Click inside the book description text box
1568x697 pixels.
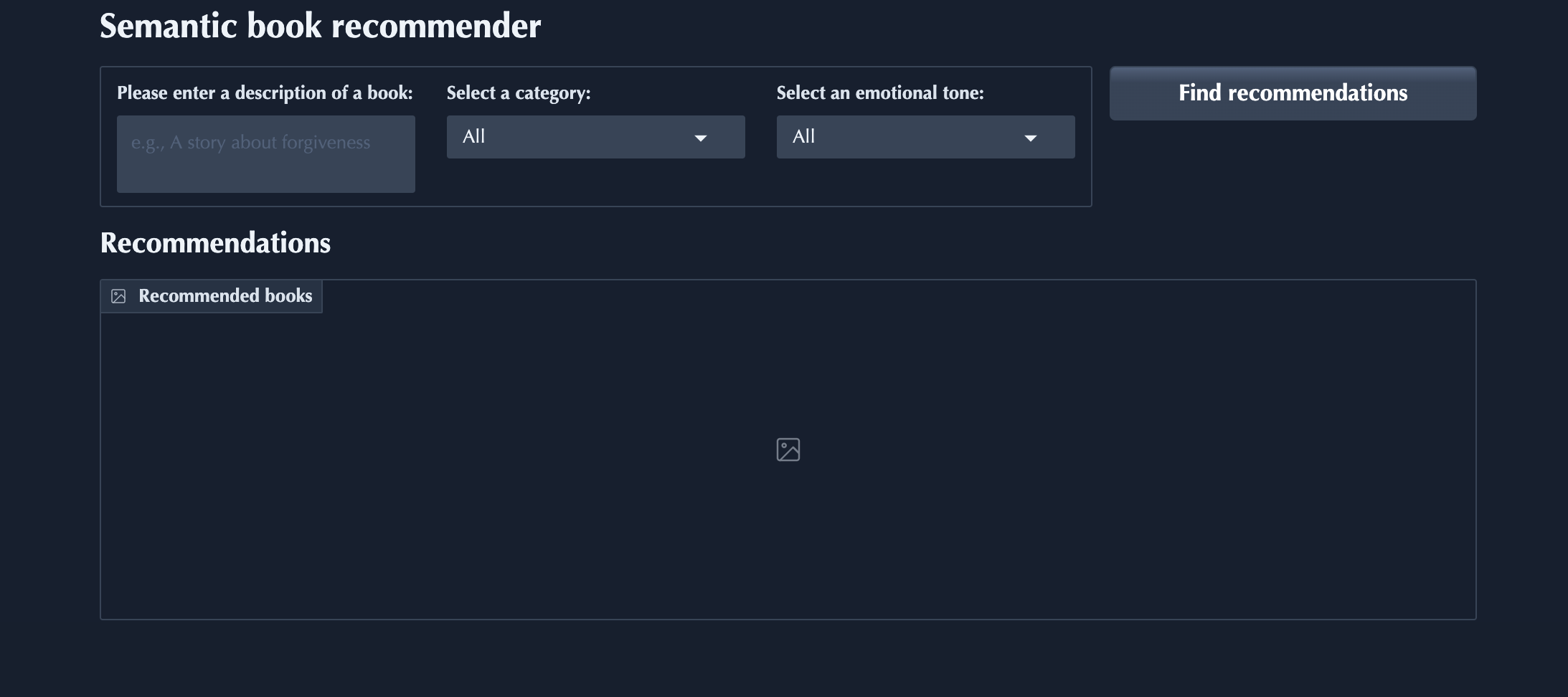[265, 154]
